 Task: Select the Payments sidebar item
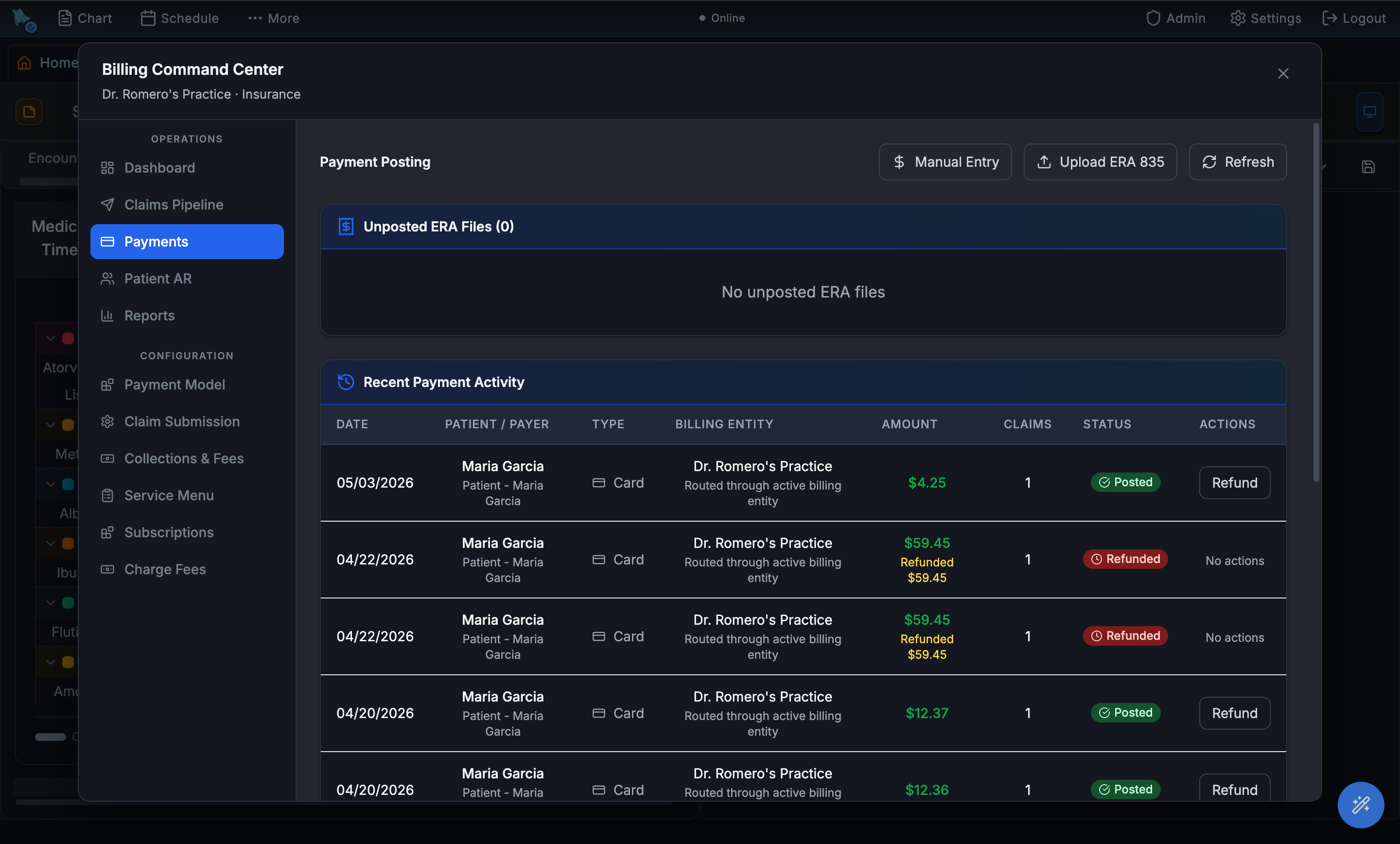pos(187,242)
